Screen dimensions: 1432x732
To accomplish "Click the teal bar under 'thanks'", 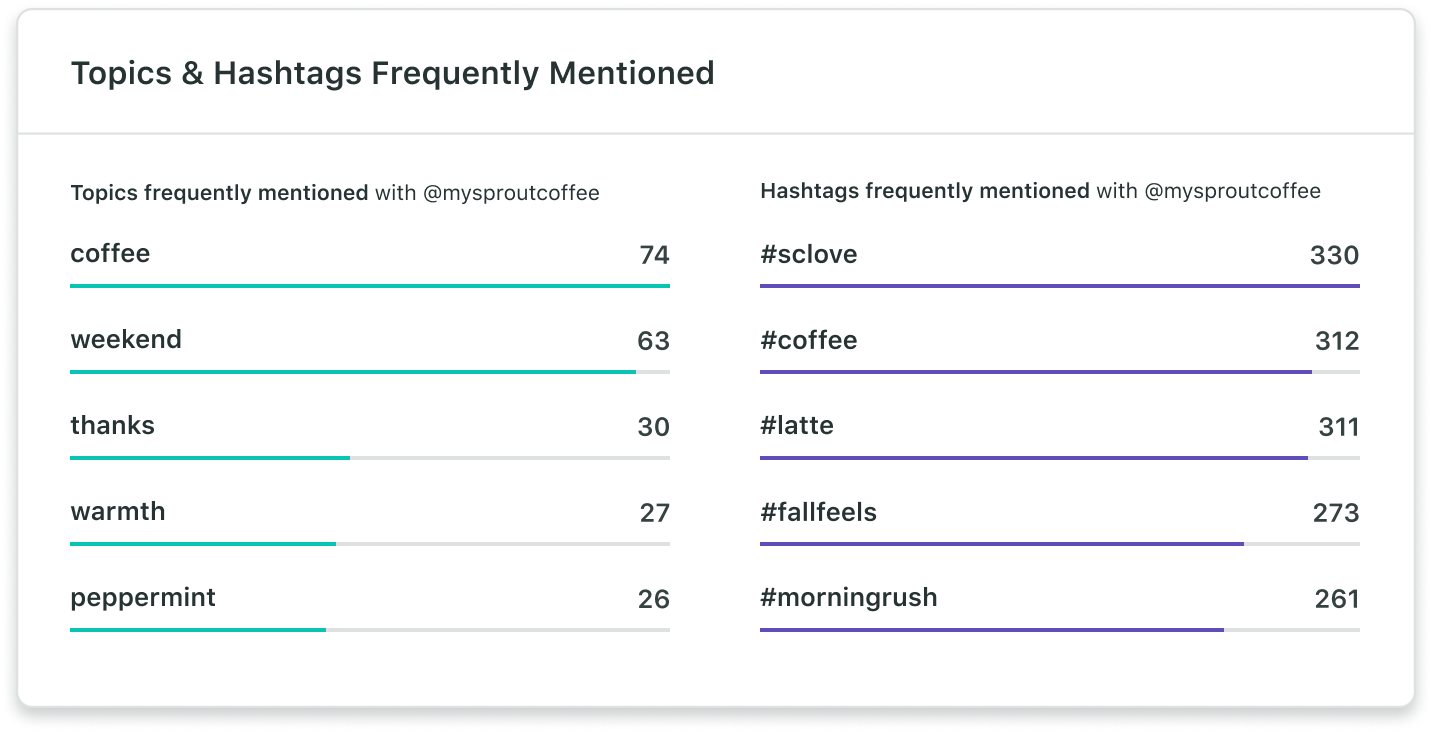I will pos(210,458).
